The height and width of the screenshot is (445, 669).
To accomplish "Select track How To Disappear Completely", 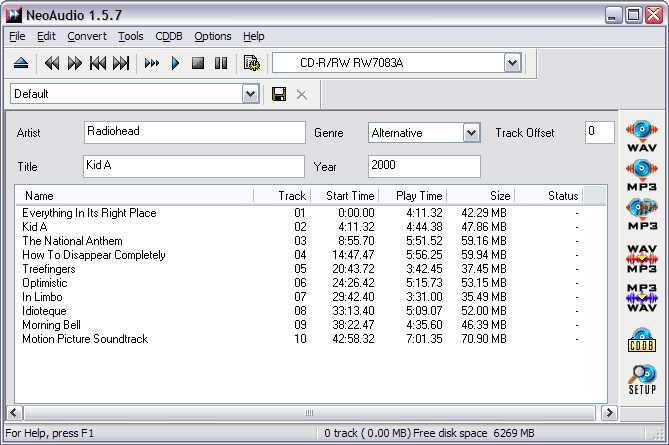I will click(x=93, y=255).
